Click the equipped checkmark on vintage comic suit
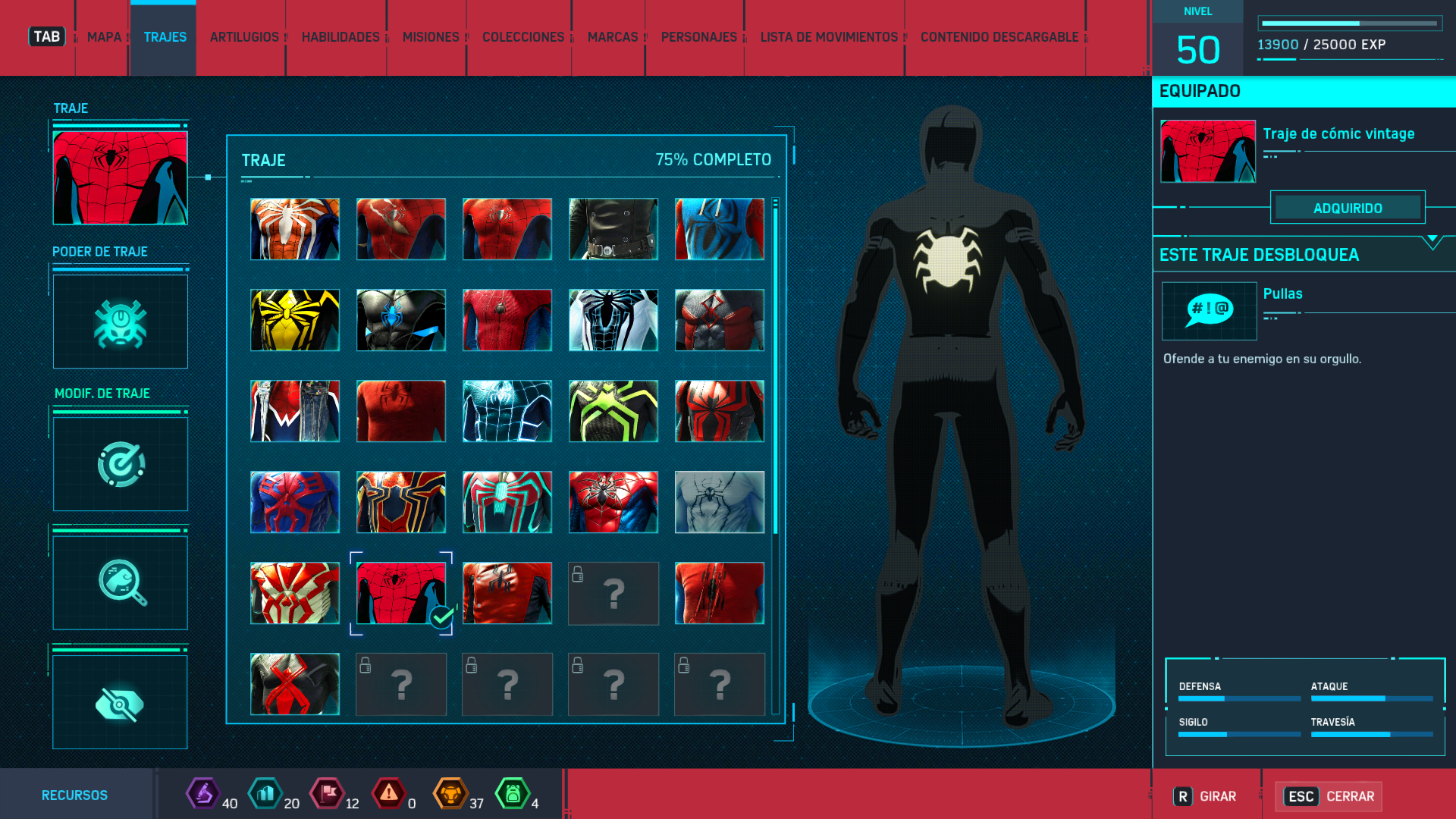 coord(441,617)
